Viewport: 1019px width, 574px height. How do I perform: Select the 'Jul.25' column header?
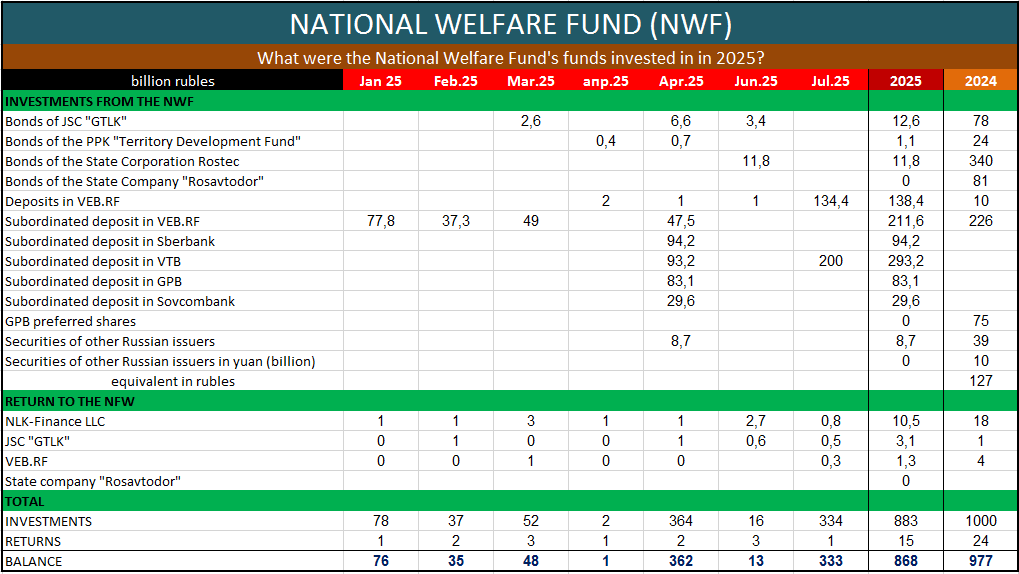tap(831, 81)
